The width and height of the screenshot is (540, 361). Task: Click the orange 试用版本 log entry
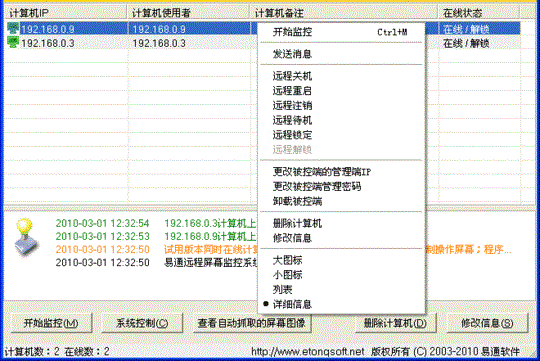[283, 249]
